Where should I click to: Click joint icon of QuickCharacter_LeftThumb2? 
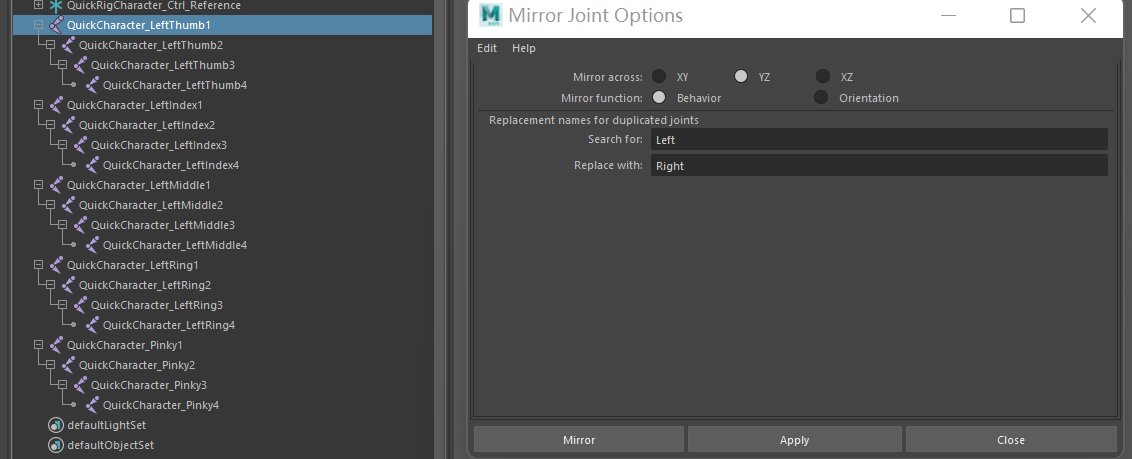click(x=68, y=45)
